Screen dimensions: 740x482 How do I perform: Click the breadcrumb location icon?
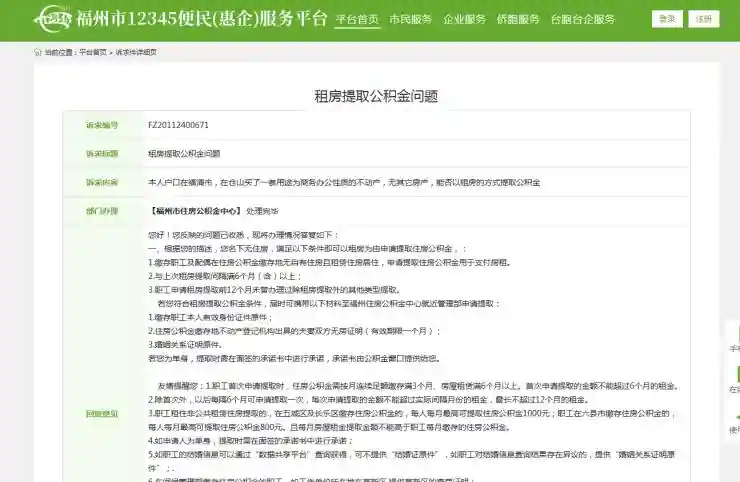(x=38, y=52)
